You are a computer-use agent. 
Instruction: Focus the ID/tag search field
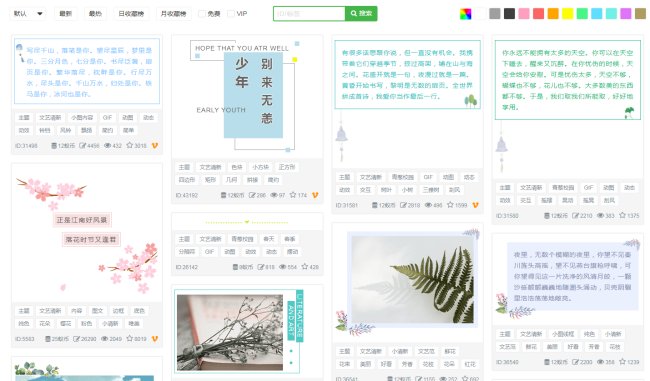pos(309,14)
